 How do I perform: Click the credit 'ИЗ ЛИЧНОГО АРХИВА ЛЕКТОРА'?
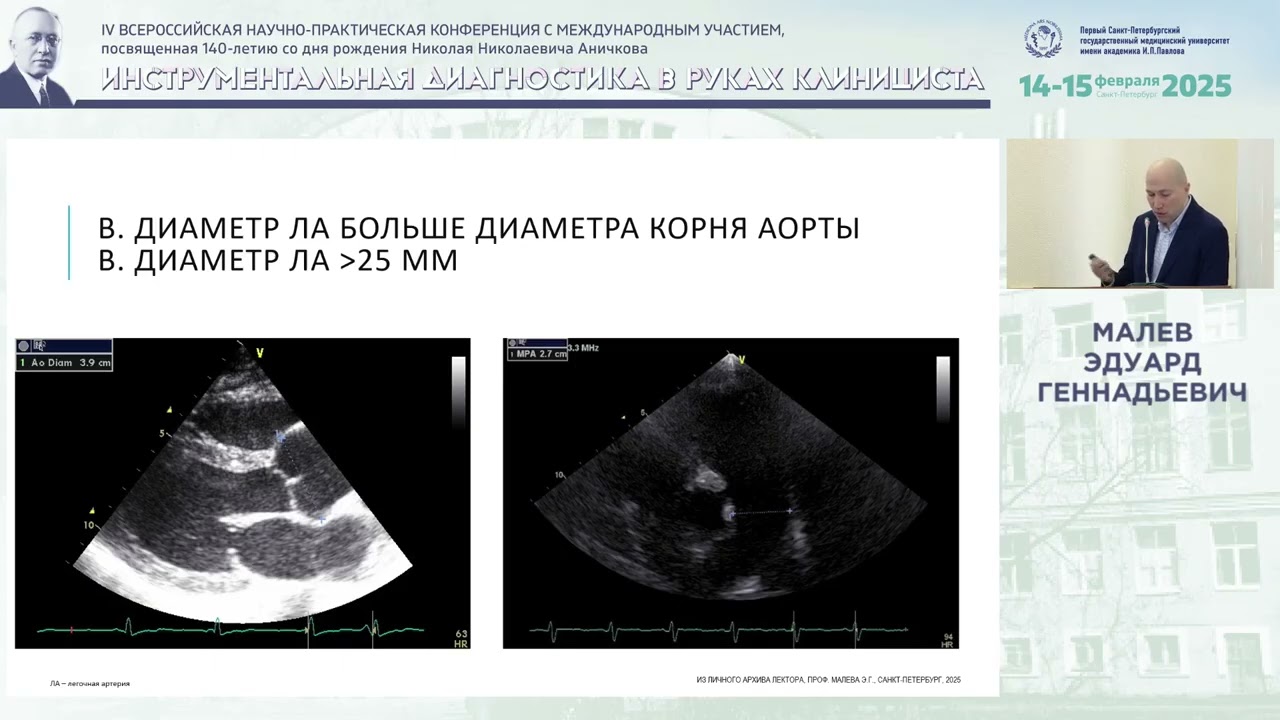tap(749, 680)
